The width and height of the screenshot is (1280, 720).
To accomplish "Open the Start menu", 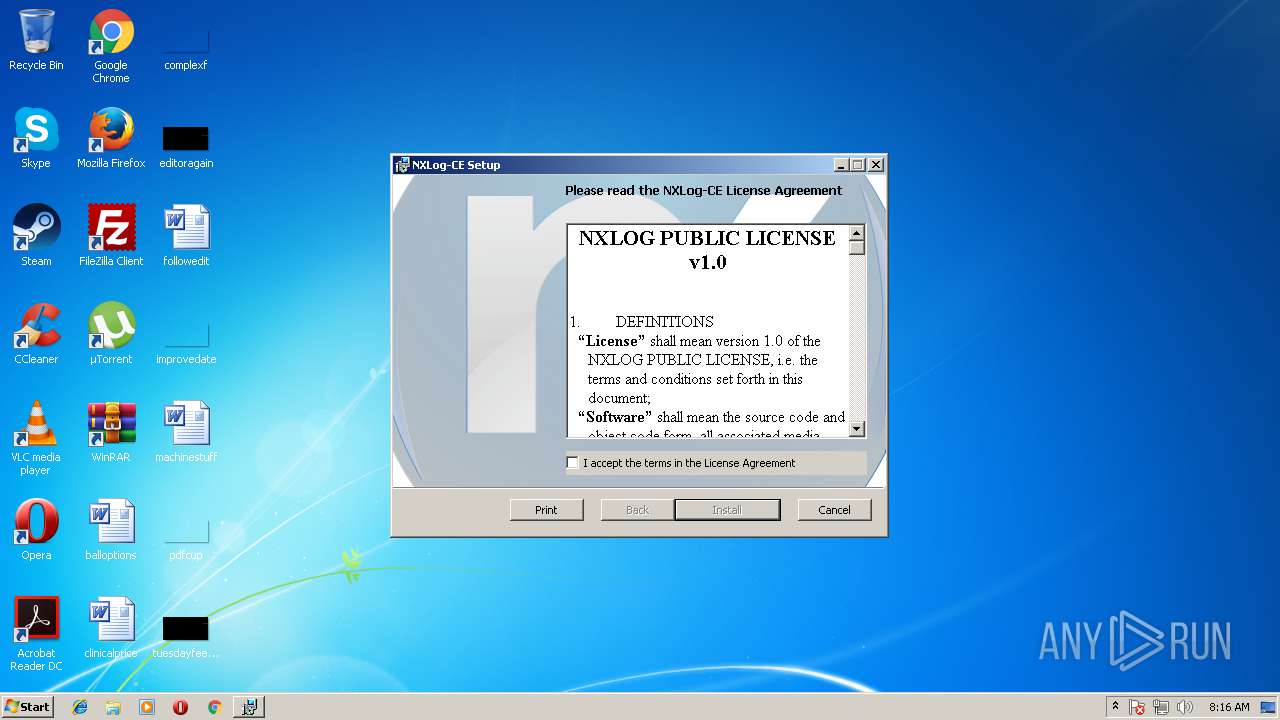I will [x=27, y=707].
